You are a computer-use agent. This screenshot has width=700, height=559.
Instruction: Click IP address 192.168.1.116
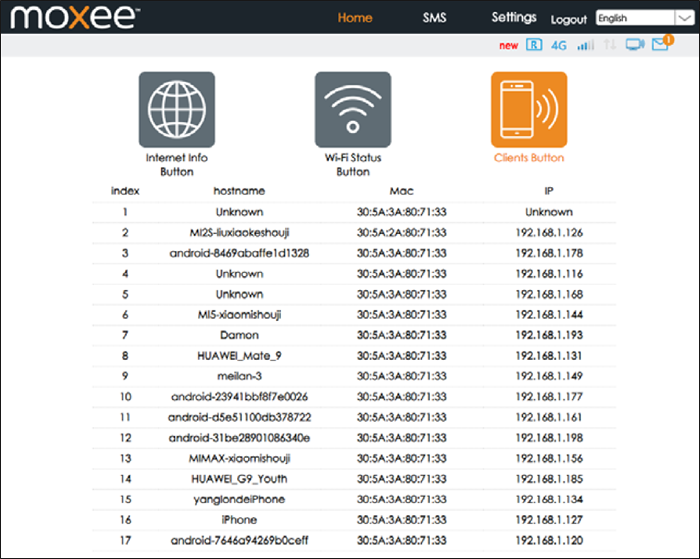pos(549,274)
